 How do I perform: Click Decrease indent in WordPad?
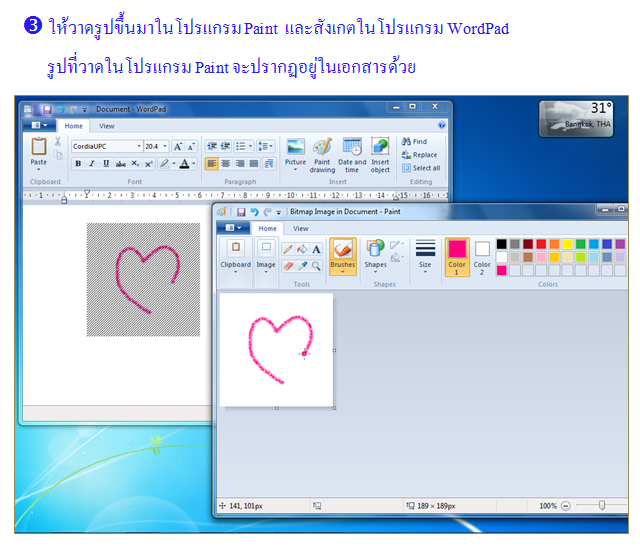[x=211, y=146]
